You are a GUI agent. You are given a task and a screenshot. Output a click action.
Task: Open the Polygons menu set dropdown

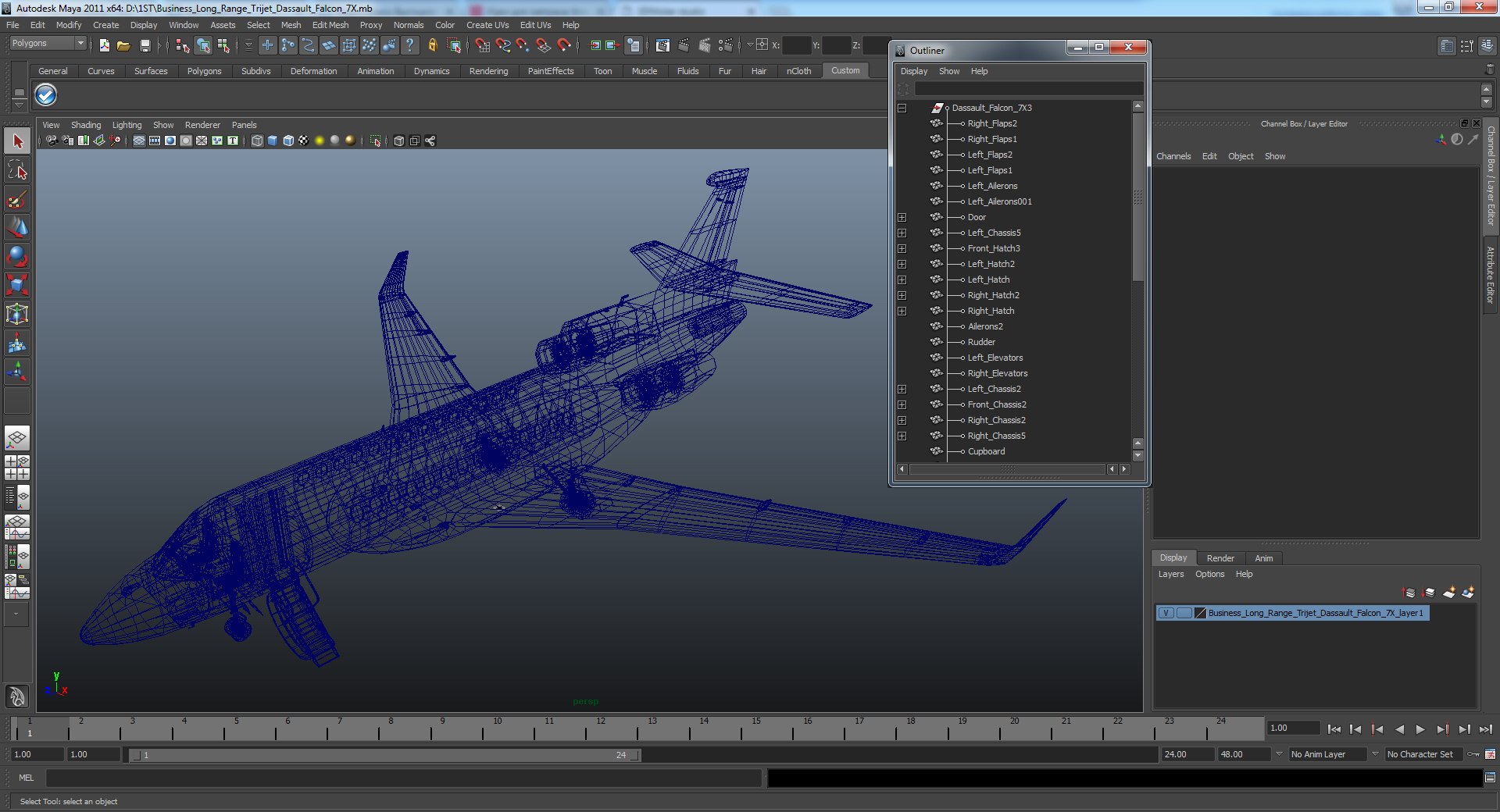48,44
